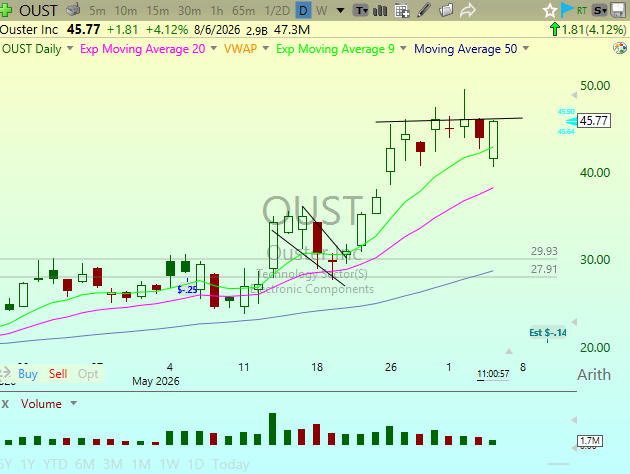Image resolution: width=630 pixels, height=474 pixels.
Task: Click the 29.93 price level label
Action: pos(544,251)
